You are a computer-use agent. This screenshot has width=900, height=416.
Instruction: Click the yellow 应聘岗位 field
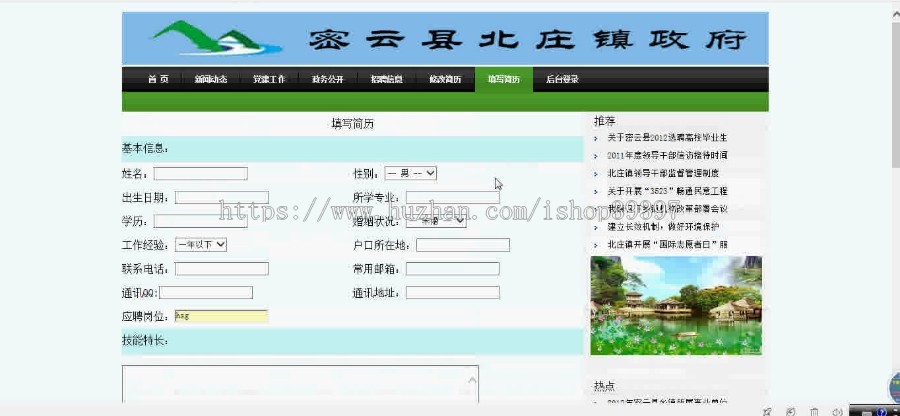[x=222, y=316]
